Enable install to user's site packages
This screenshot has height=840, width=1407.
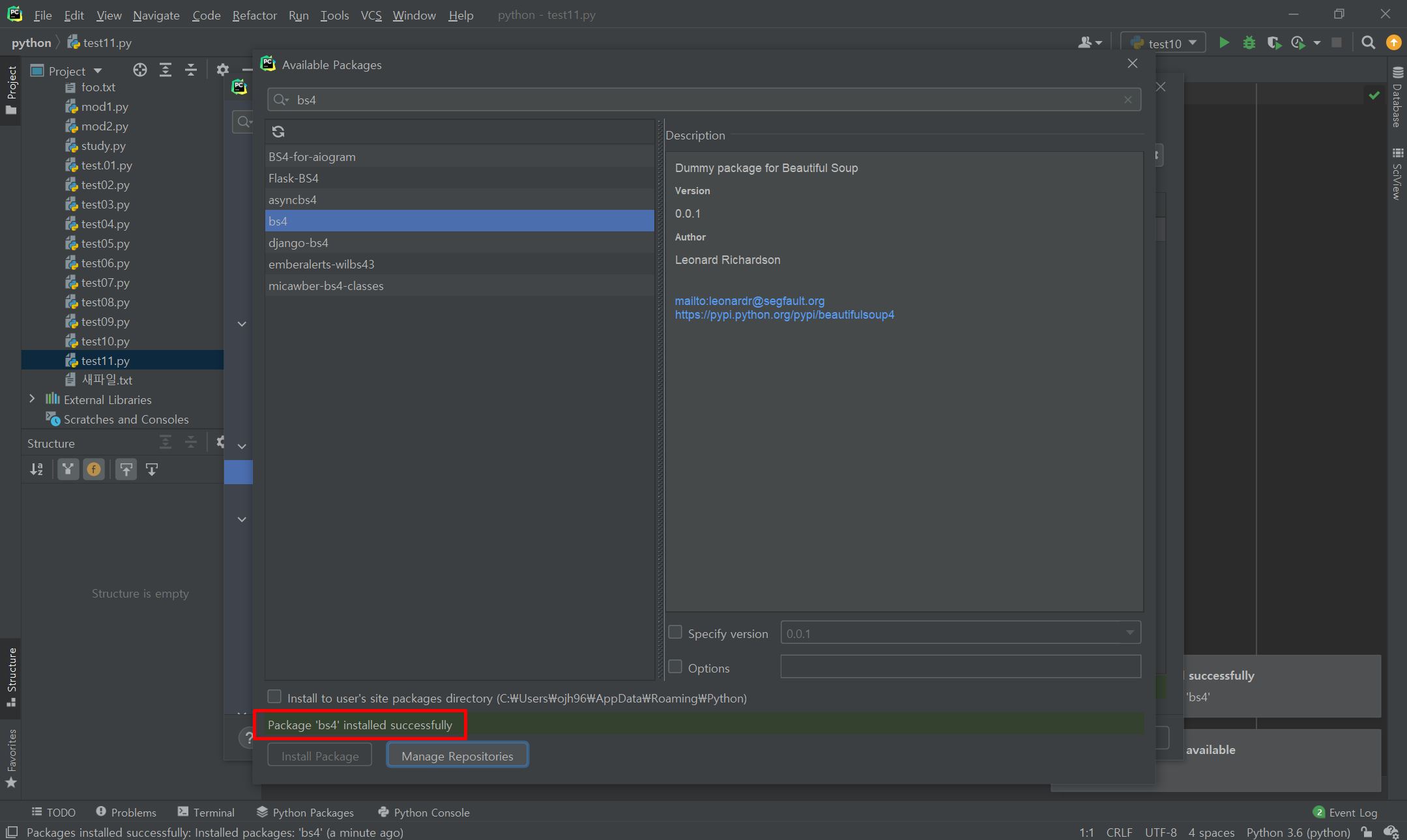[x=275, y=697]
